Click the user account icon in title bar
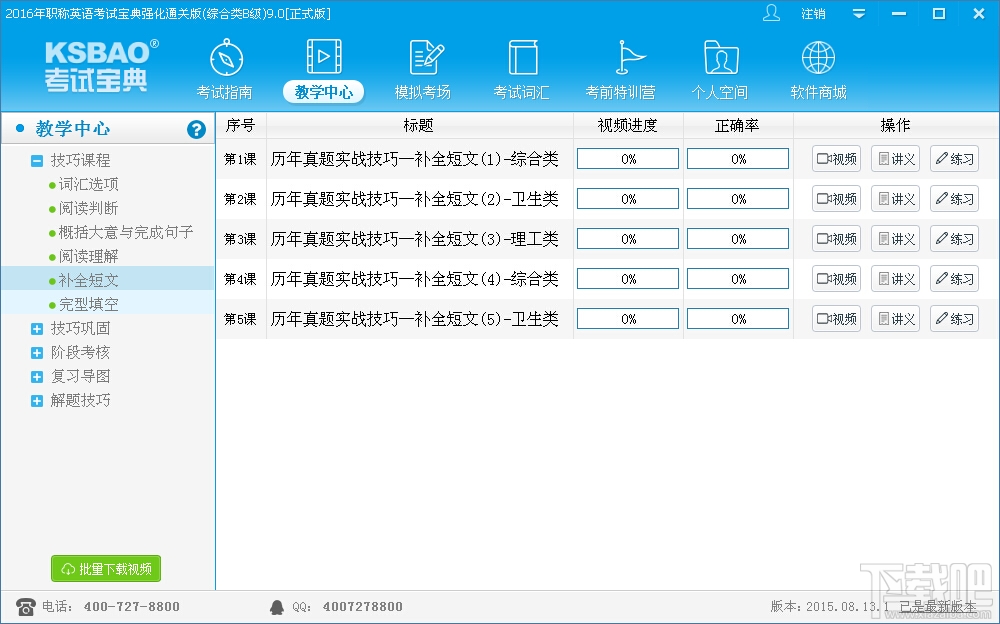The image size is (1000, 624). 771,13
